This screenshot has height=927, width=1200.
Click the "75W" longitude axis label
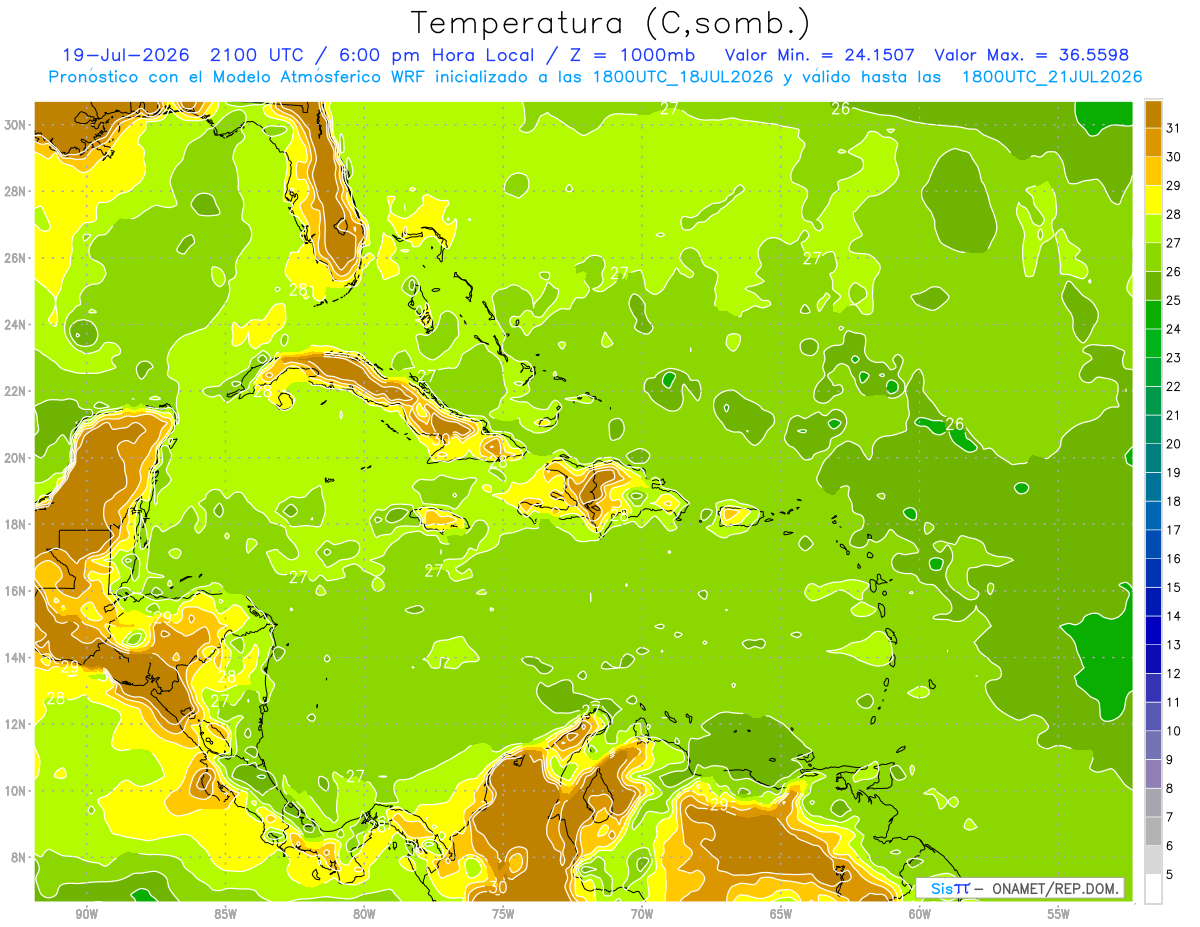point(503,914)
